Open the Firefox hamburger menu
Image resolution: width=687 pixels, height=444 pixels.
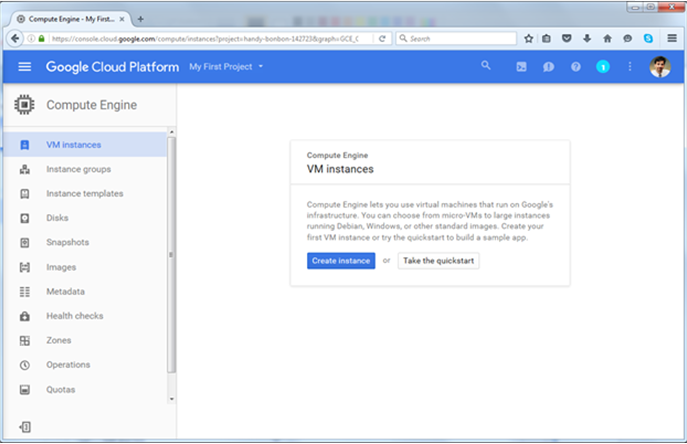coord(672,39)
